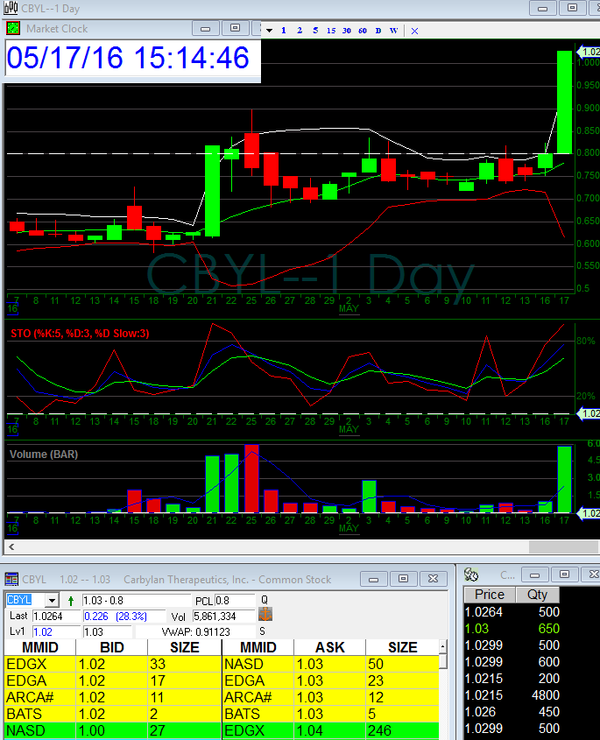Minimize the Market Clock window
This screenshot has height=740, width=600.
coord(205,28)
